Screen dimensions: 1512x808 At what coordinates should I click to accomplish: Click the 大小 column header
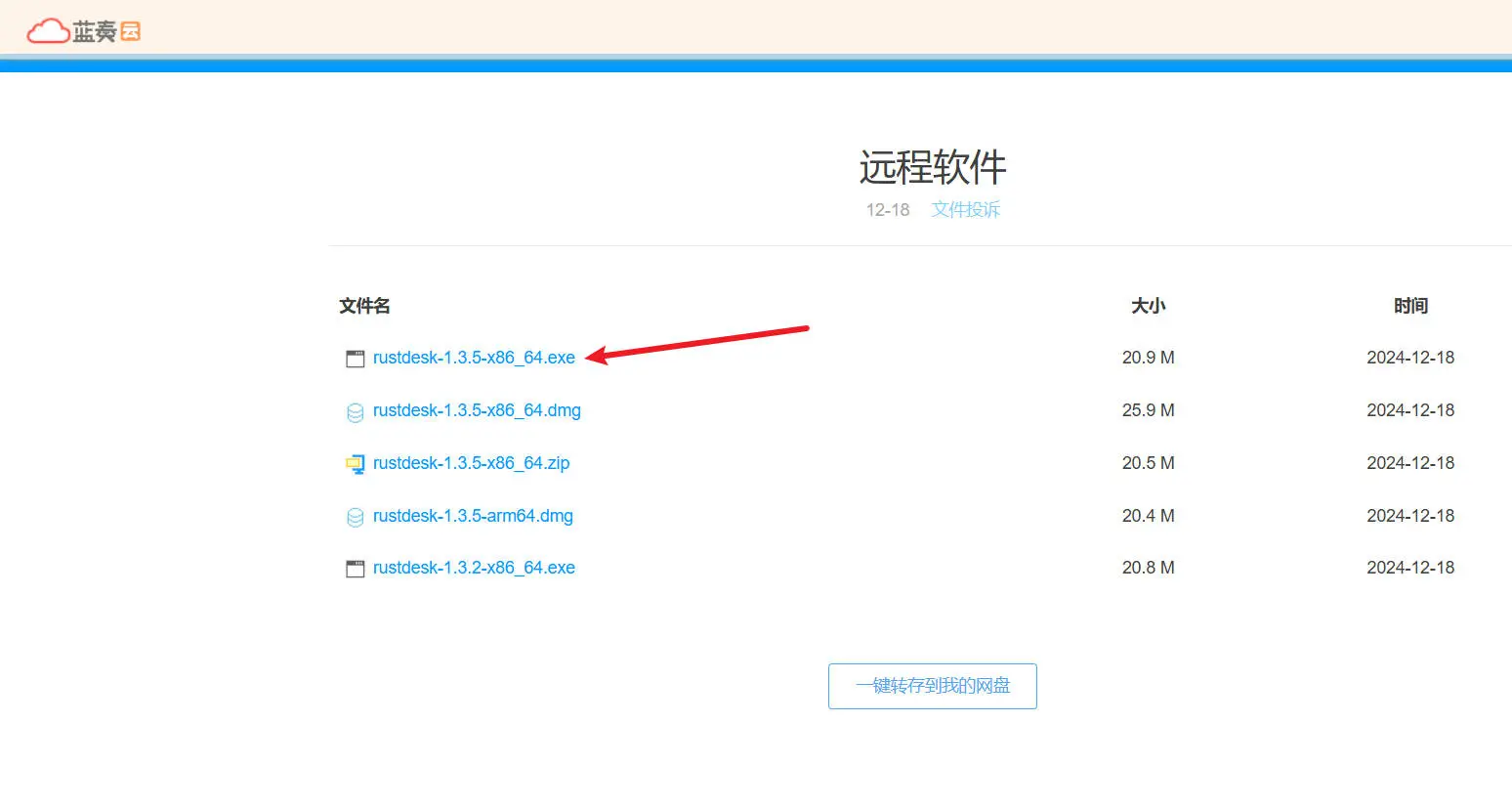(x=1149, y=306)
